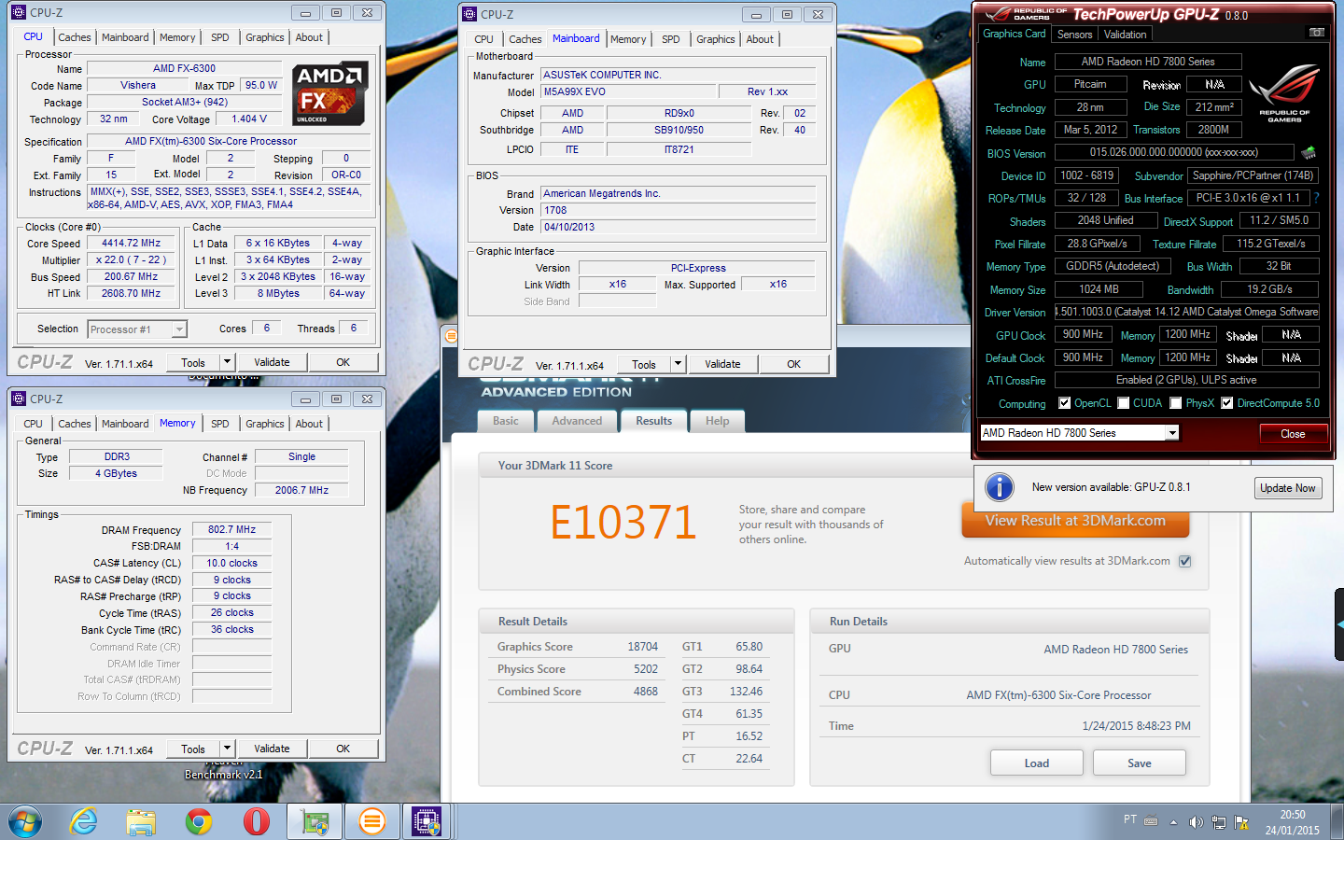Select the Basic tab in 3DMark 11
This screenshot has width=1344, height=896.
coord(506,421)
